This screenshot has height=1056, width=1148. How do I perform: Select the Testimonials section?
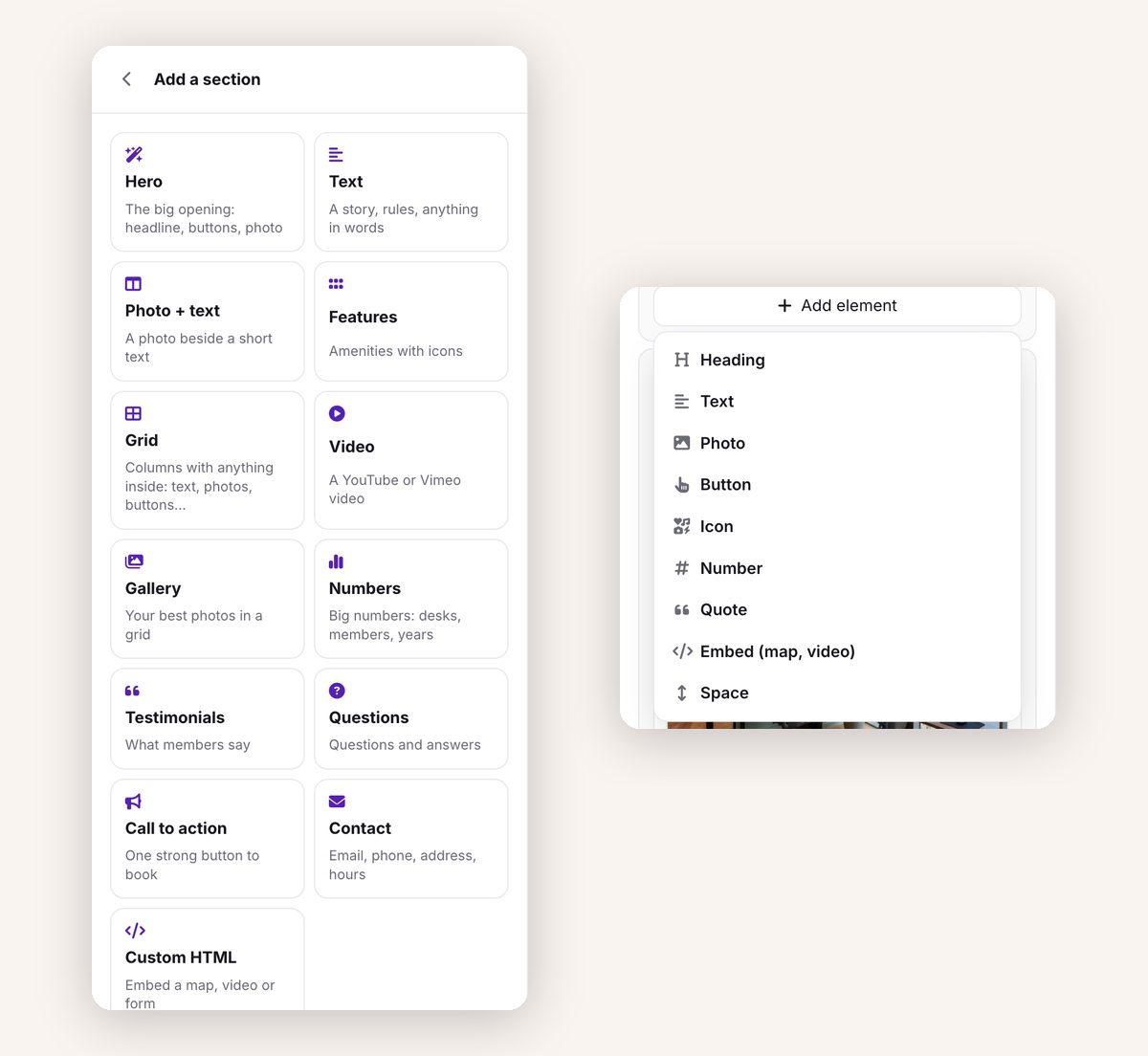208,718
